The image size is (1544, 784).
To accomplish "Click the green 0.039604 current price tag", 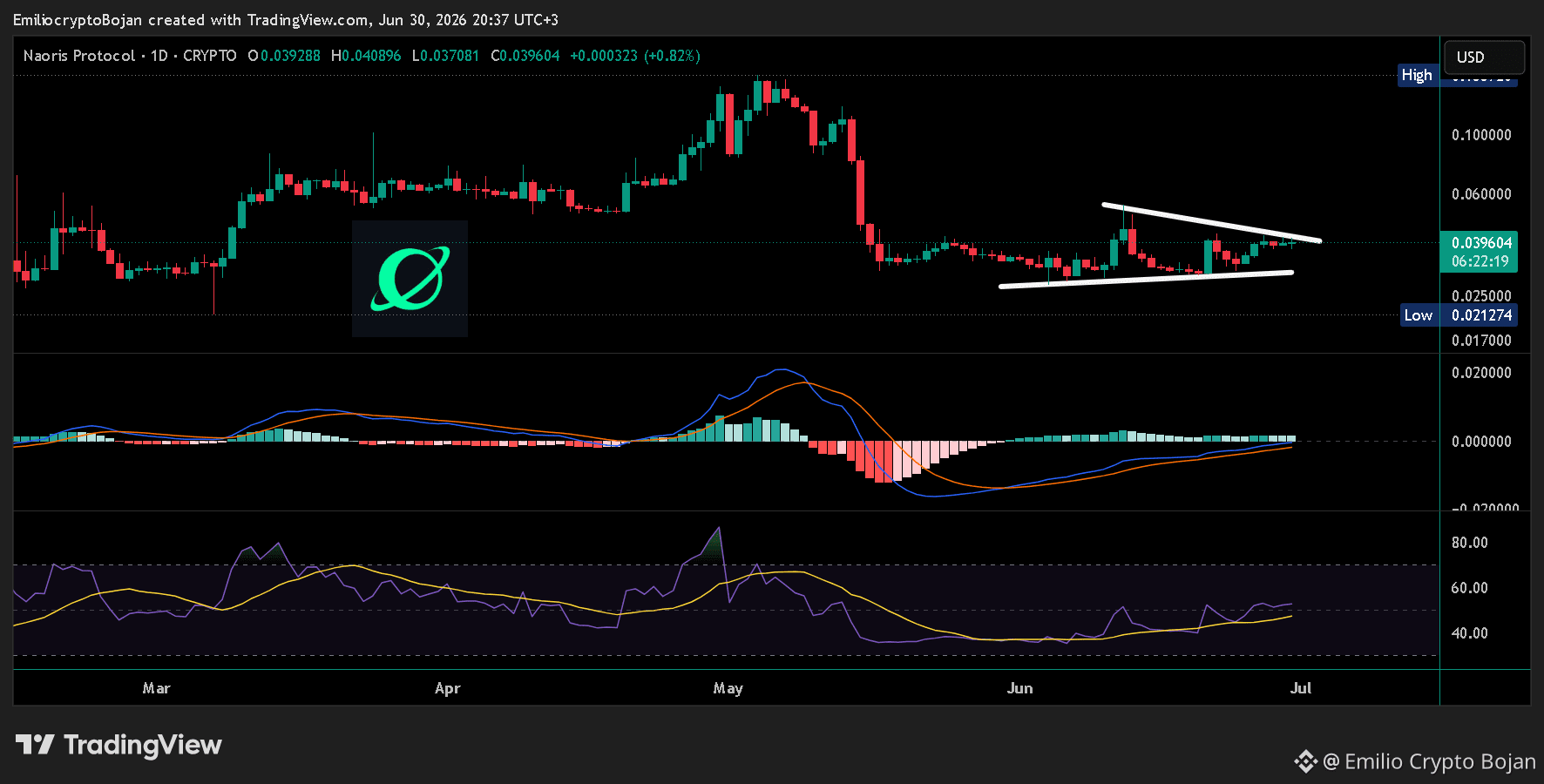I will (1481, 243).
